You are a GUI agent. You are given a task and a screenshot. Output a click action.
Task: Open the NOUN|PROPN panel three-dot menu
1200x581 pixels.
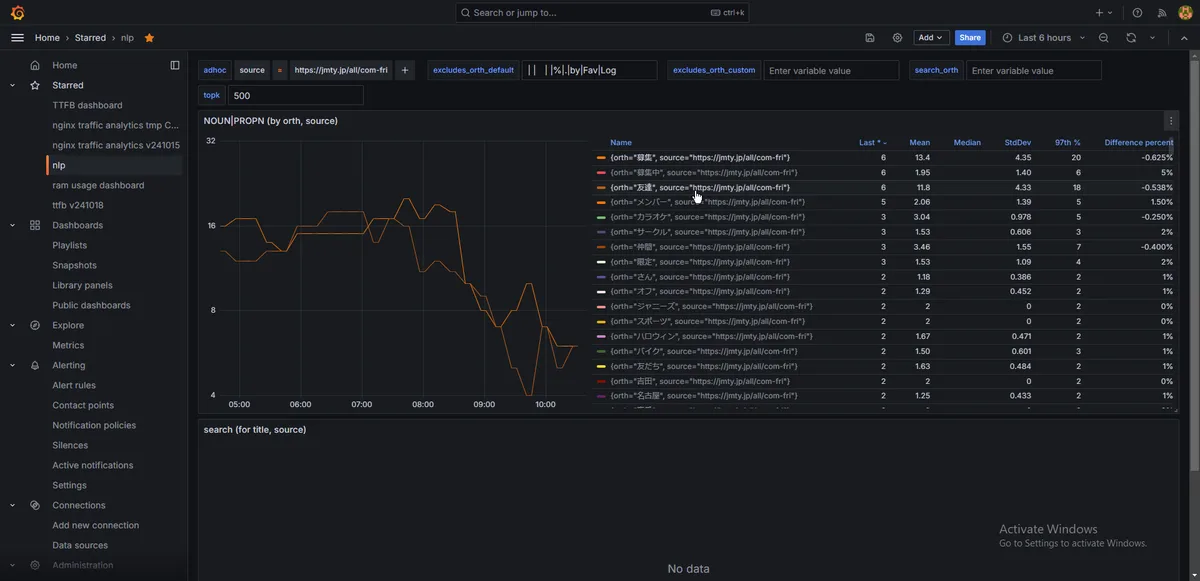(x=1171, y=121)
